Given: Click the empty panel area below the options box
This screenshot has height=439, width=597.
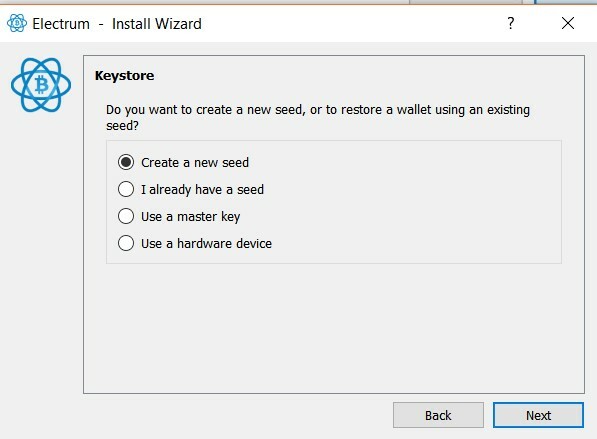Looking at the screenshot, I should [334, 327].
